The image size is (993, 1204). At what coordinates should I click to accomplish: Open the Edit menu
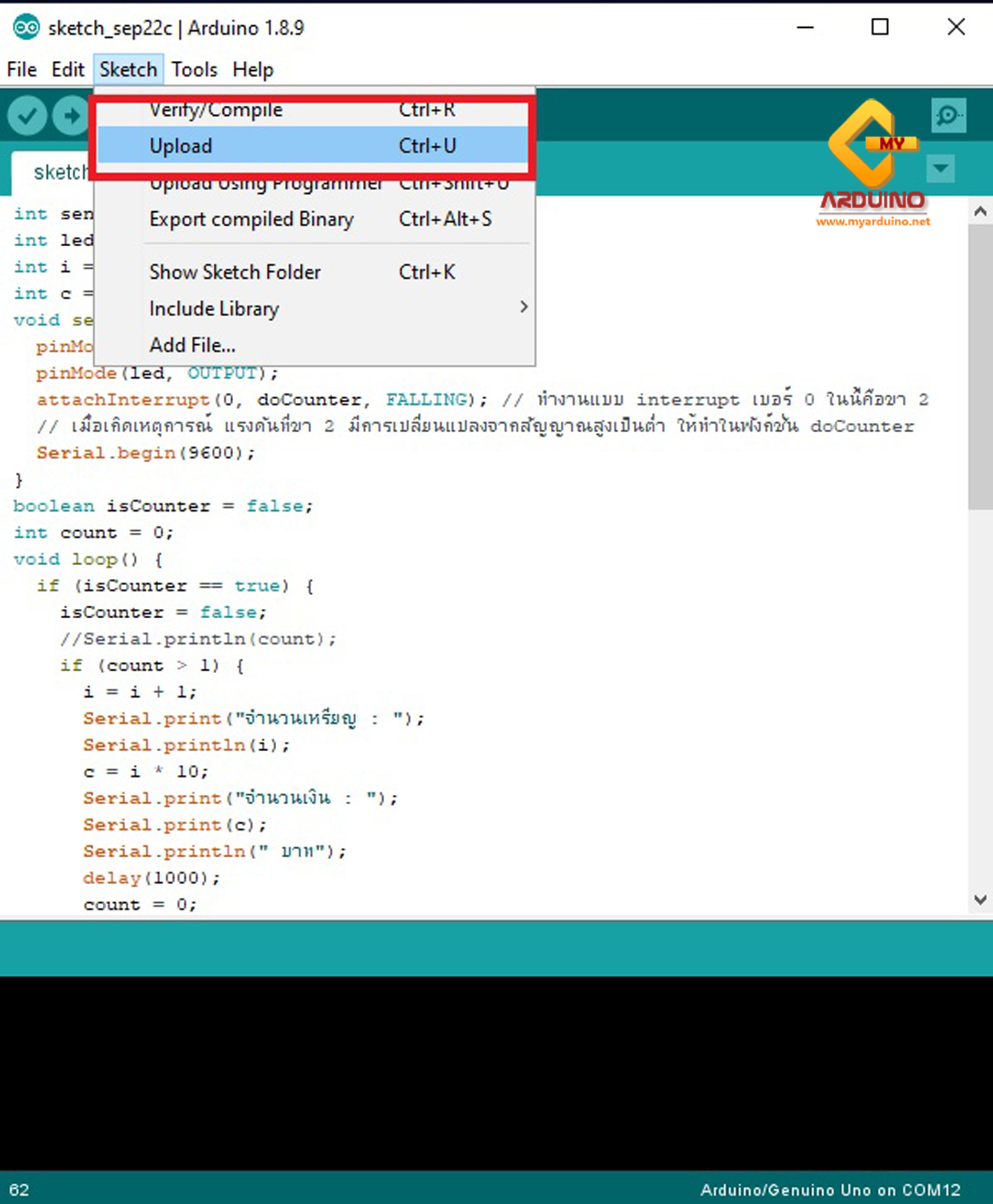click(68, 69)
